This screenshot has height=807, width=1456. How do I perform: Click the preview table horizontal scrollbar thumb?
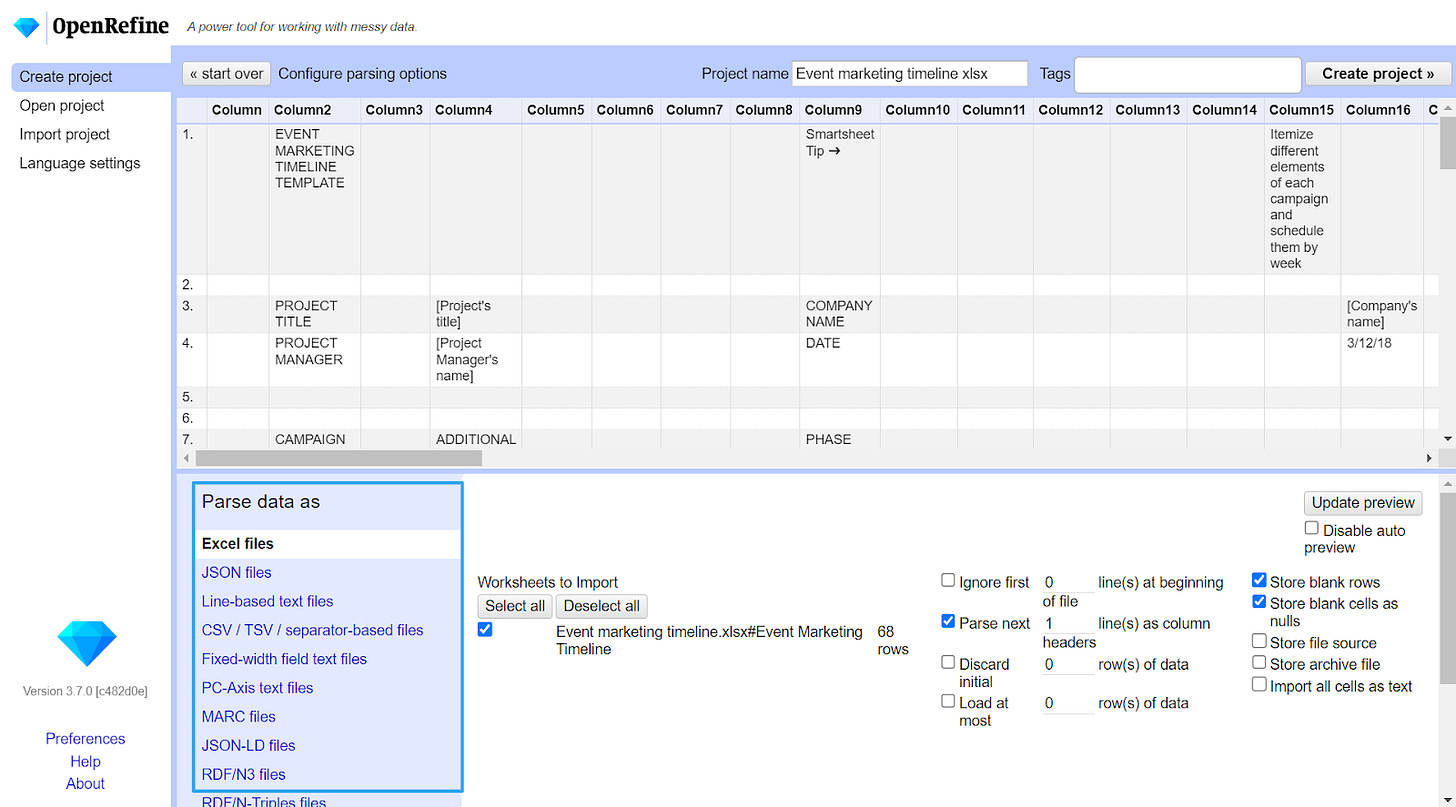click(339, 458)
